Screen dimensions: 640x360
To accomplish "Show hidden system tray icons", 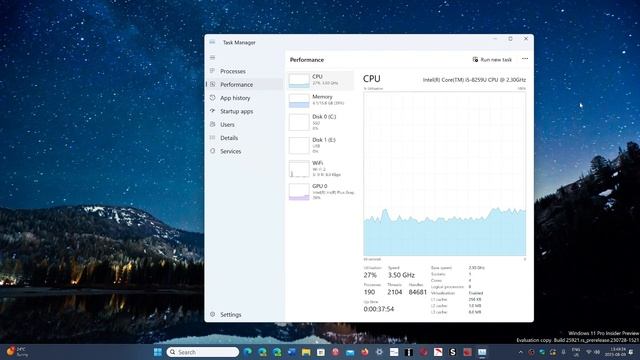I will 520,352.
